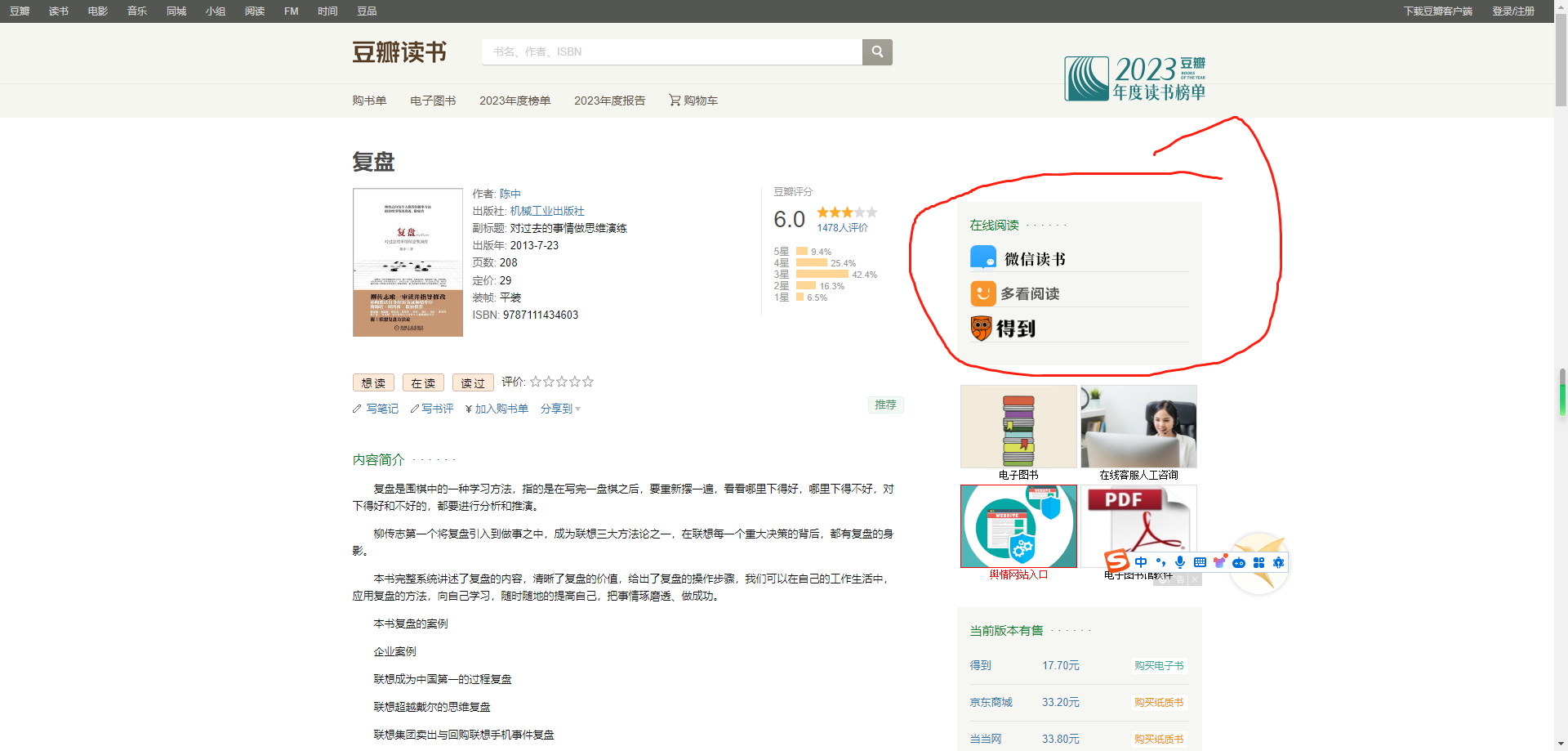
Task: Go to 音乐 in top bar
Action: point(137,11)
